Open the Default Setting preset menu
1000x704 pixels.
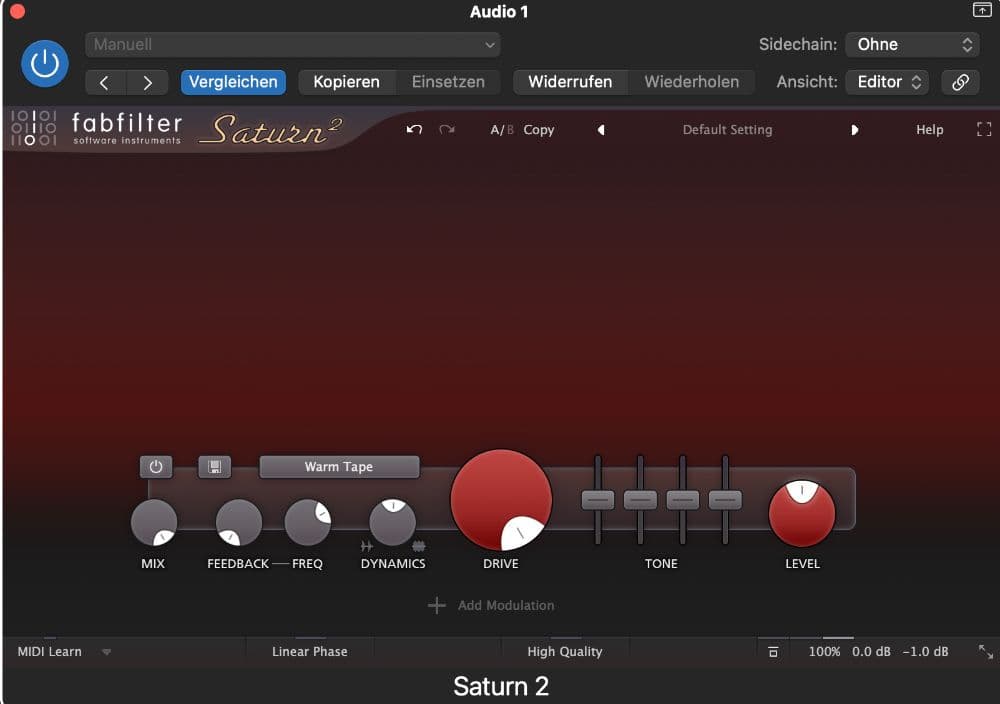[x=727, y=130]
